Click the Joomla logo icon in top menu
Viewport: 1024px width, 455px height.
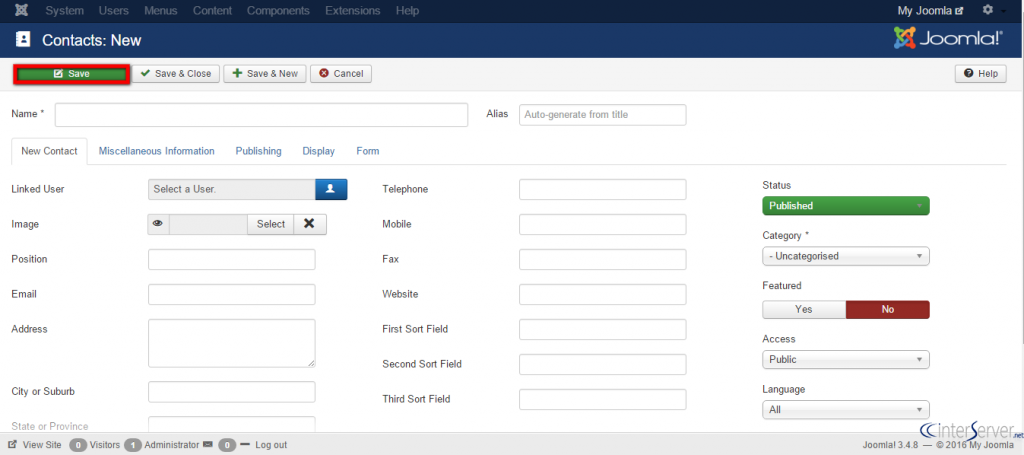[x=21, y=10]
